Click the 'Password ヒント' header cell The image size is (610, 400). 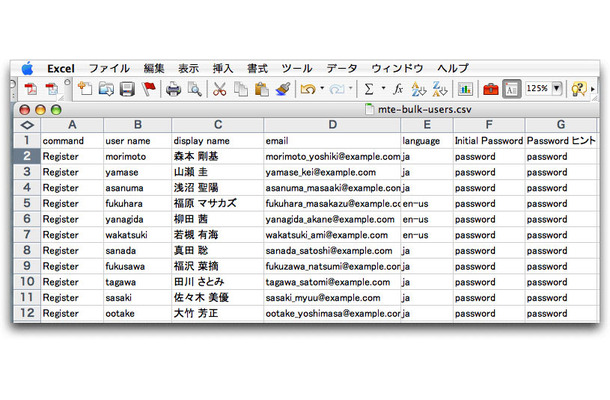[561, 141]
